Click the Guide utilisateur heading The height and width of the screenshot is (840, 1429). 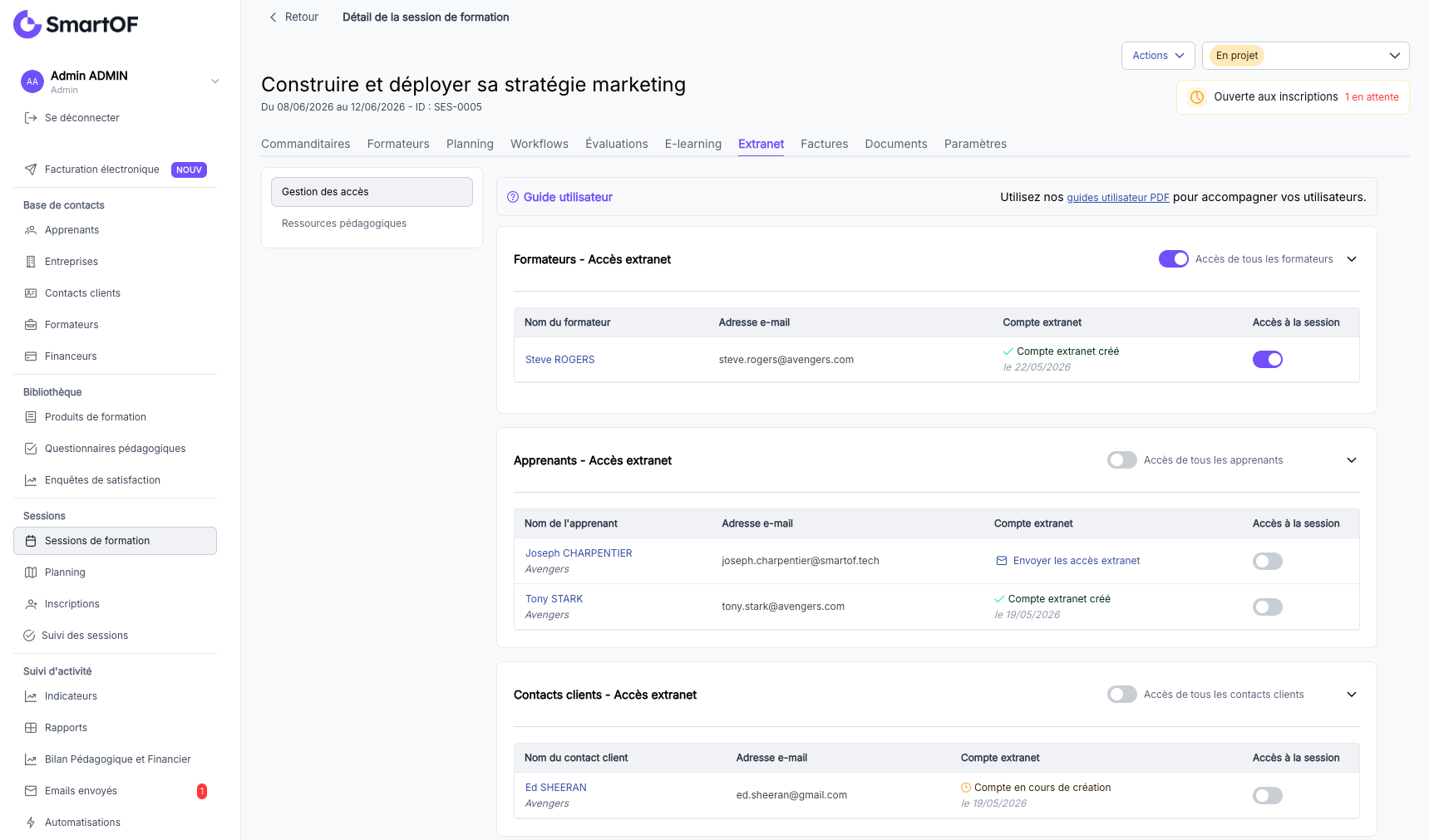[x=568, y=197]
